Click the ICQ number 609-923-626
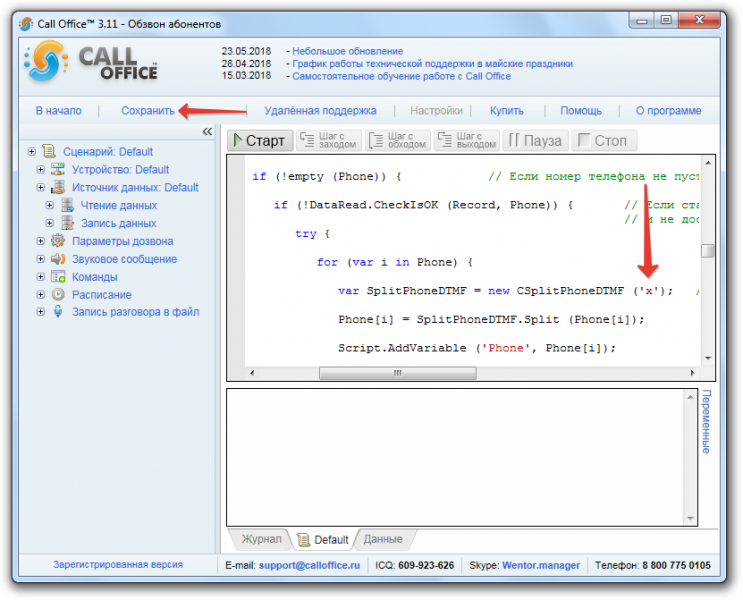743x600 pixels. tap(426, 565)
